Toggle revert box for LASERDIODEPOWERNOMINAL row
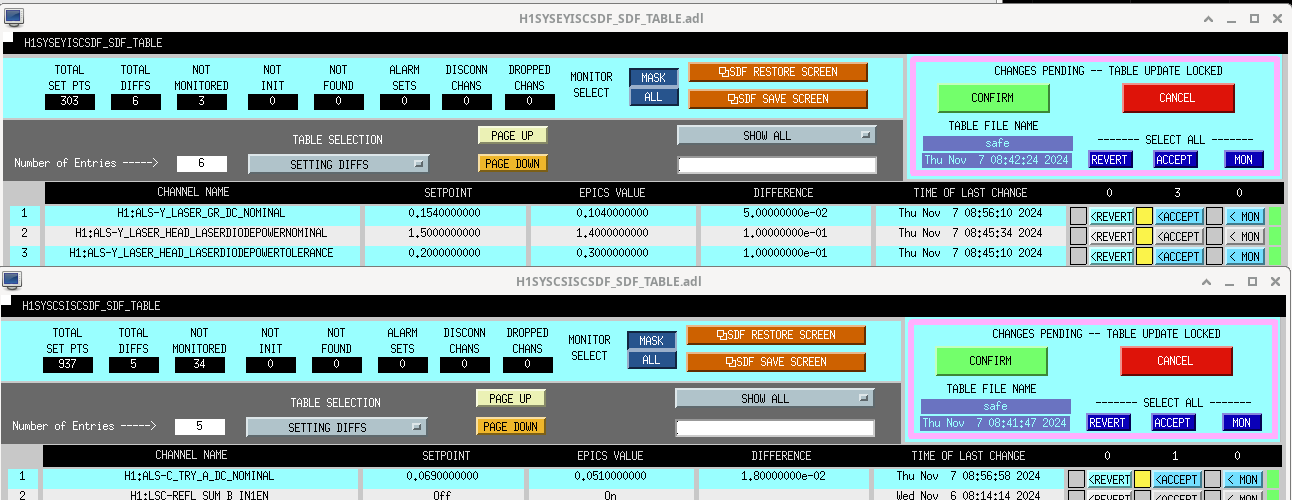1292x500 pixels. coord(1077,236)
